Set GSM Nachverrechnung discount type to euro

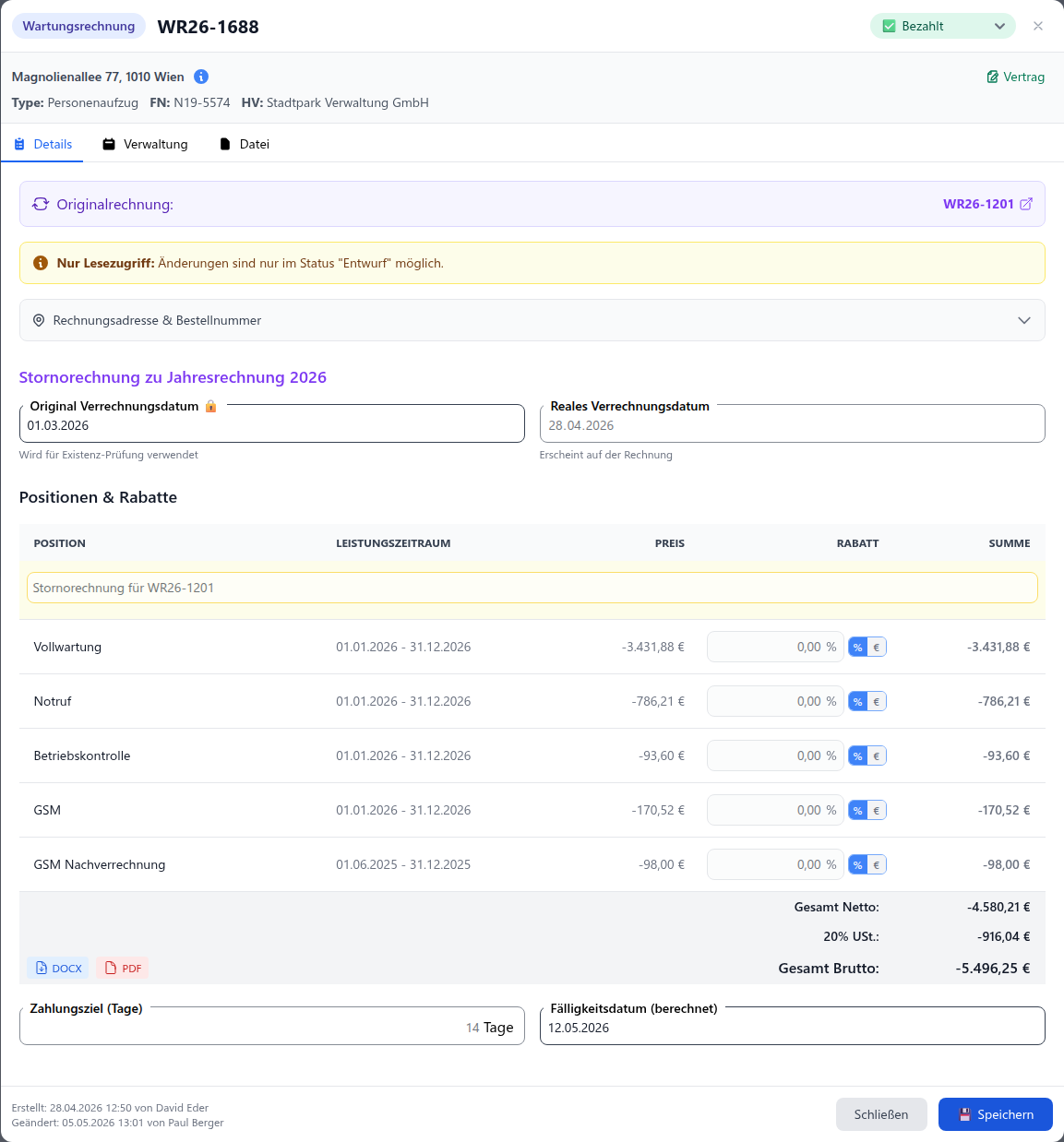coord(877,864)
